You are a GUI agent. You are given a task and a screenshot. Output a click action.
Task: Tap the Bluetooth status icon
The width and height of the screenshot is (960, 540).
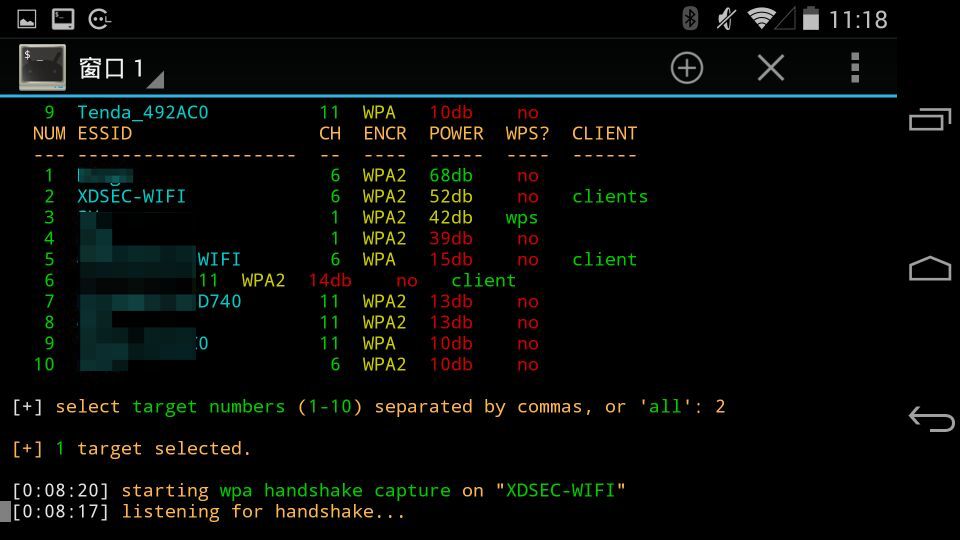(x=690, y=18)
